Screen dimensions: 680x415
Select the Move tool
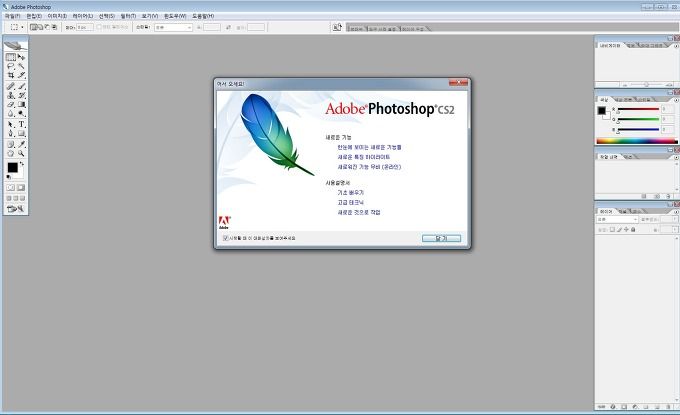[21, 57]
